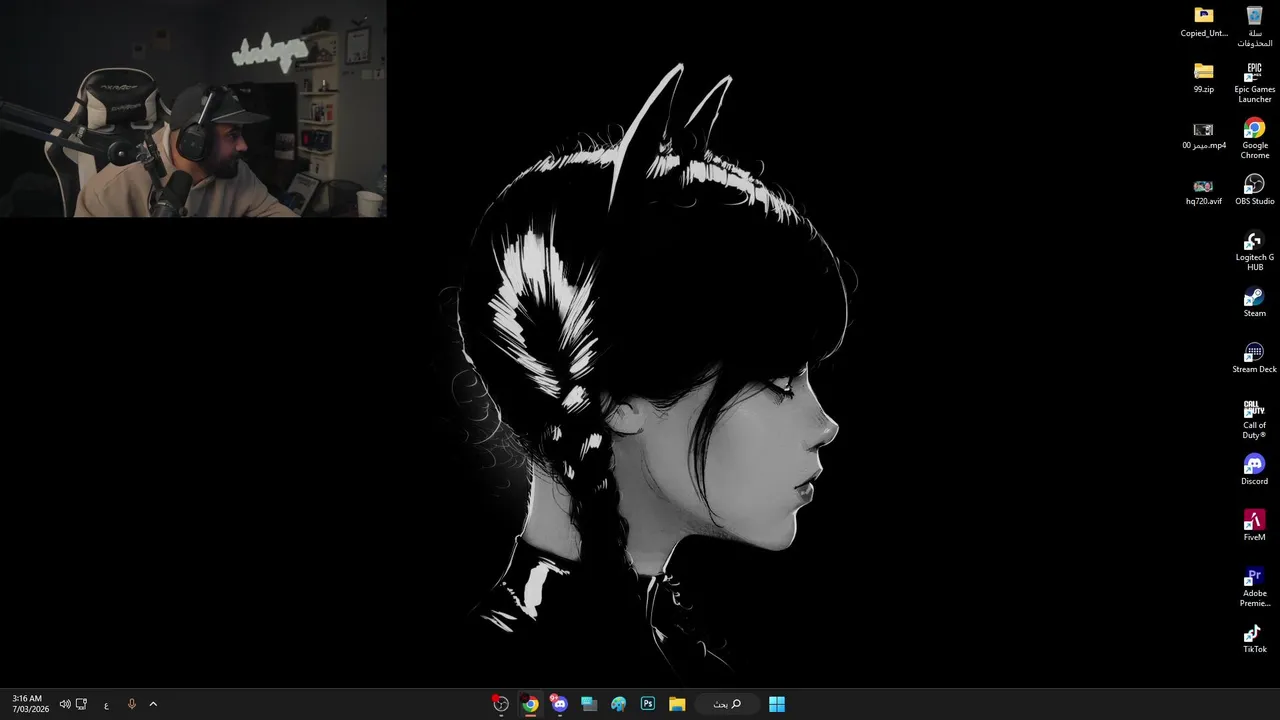Select the Call of Duty shortcut
The height and width of the screenshot is (720, 1280).
pos(1254,418)
